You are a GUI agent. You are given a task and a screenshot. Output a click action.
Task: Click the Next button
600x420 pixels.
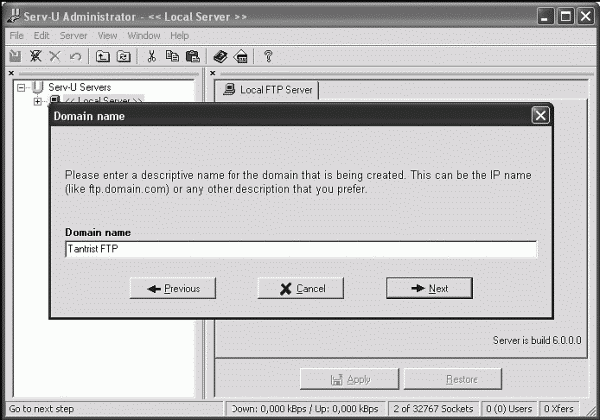coord(429,288)
